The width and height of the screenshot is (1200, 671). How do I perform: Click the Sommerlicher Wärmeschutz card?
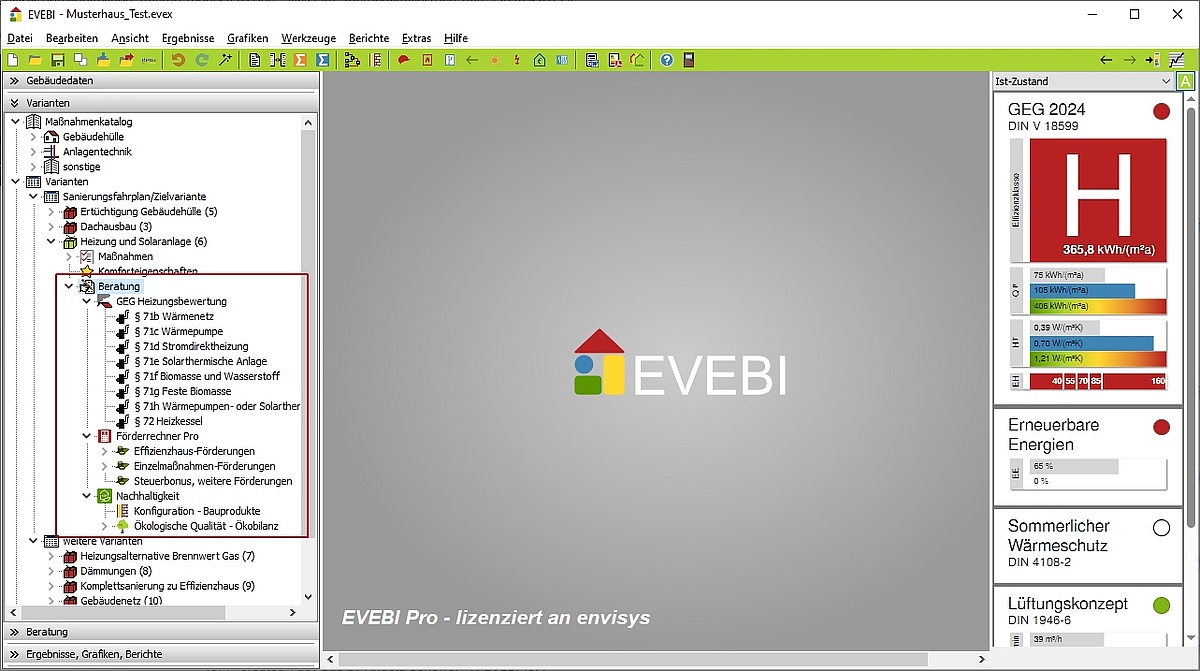[x=1087, y=546]
